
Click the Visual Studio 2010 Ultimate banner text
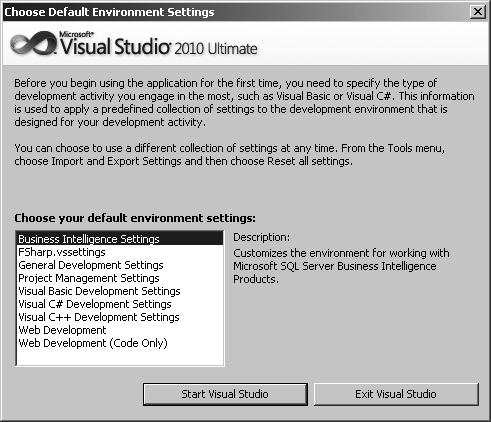pos(159,46)
